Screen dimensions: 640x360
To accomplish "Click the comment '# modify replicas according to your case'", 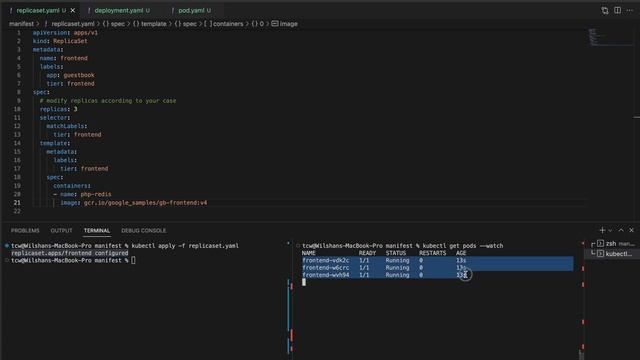I will (108, 100).
